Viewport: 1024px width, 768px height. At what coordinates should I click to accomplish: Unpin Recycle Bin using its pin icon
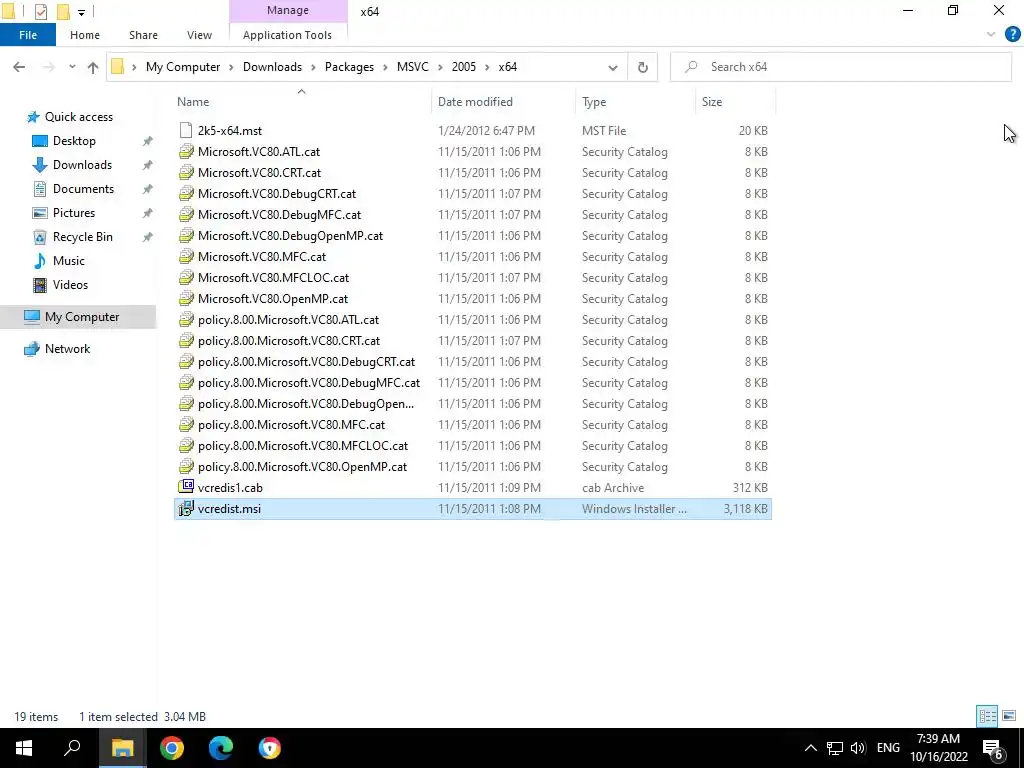pyautogui.click(x=148, y=237)
